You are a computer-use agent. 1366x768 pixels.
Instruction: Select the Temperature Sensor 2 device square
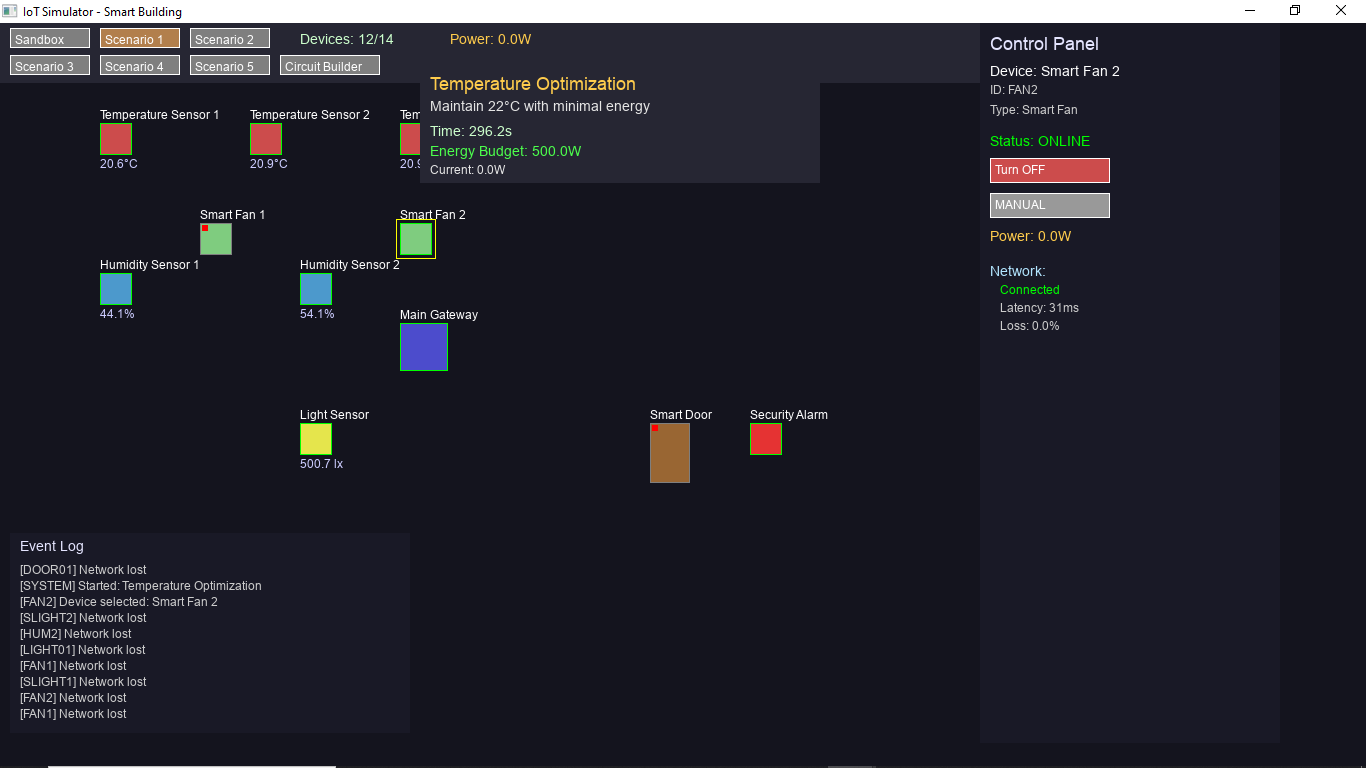pyautogui.click(x=266, y=139)
